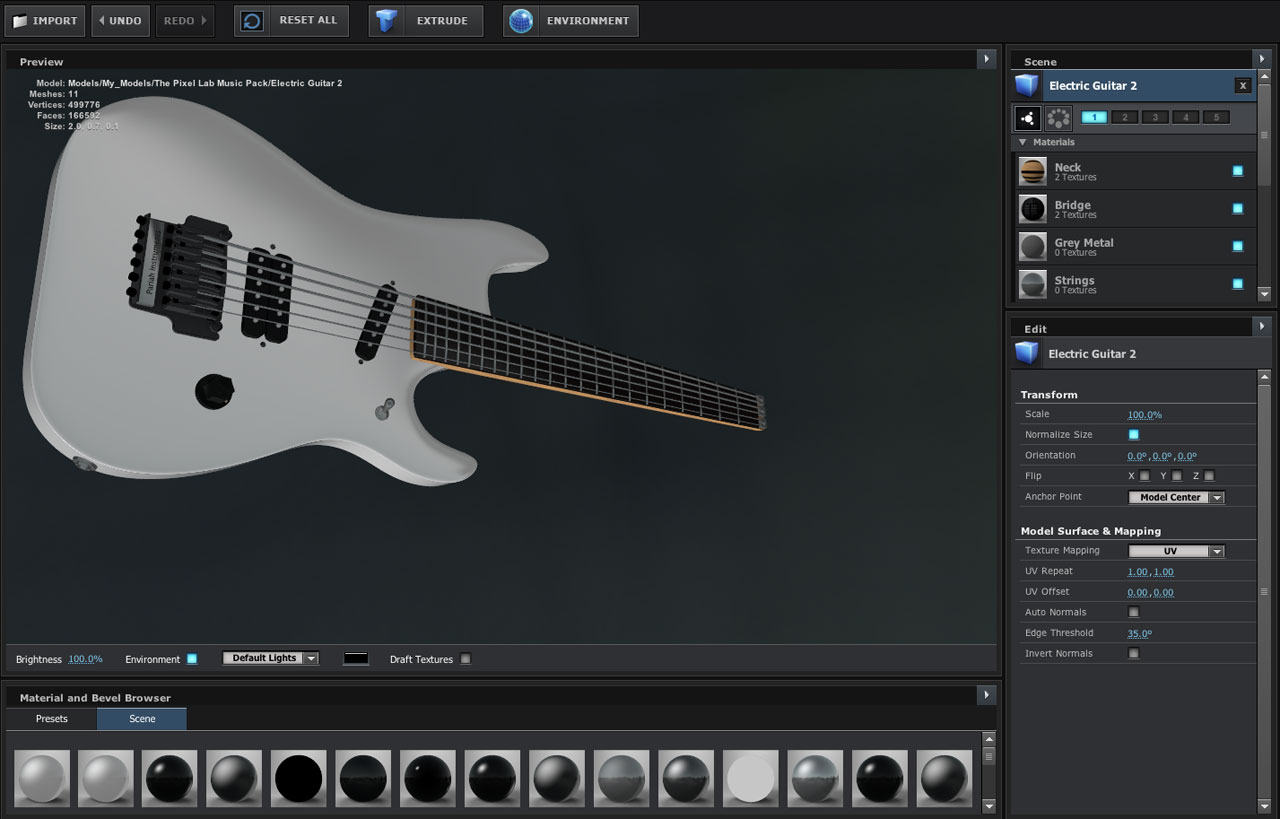
Task: Enable the Draft Textures checkbox
Action: (465, 659)
